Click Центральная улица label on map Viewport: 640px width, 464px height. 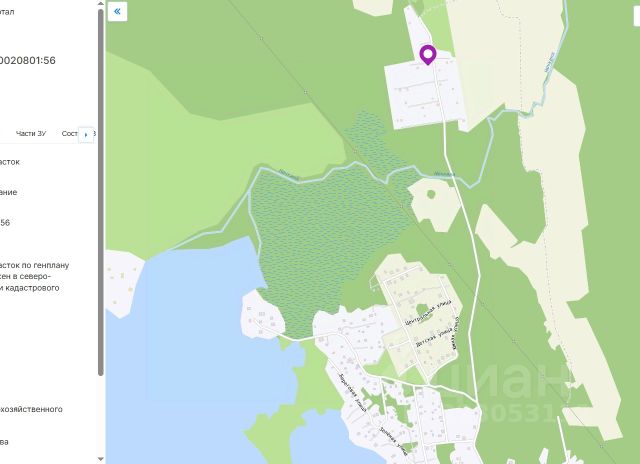[428, 312]
